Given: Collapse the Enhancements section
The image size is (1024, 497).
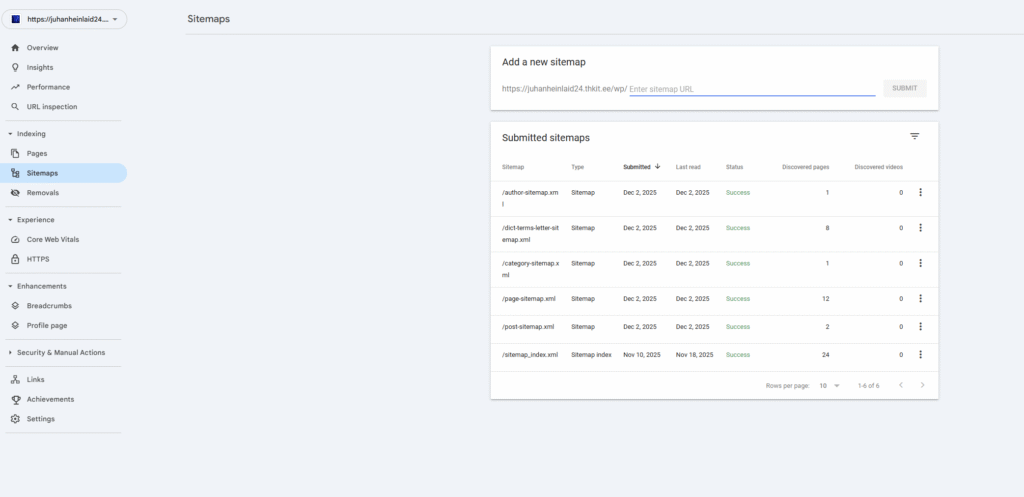Looking at the screenshot, I should coord(10,286).
